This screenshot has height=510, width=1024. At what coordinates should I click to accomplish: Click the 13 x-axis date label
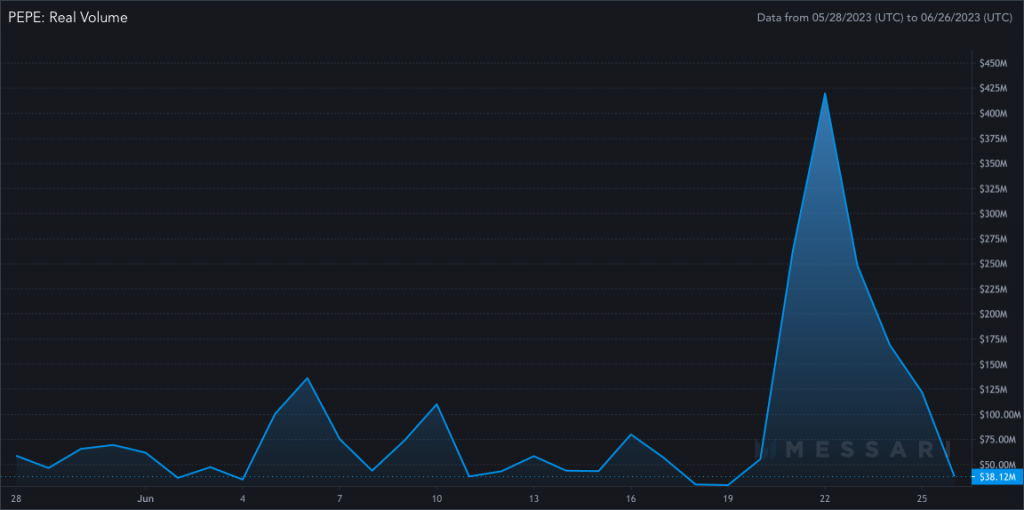[533, 499]
